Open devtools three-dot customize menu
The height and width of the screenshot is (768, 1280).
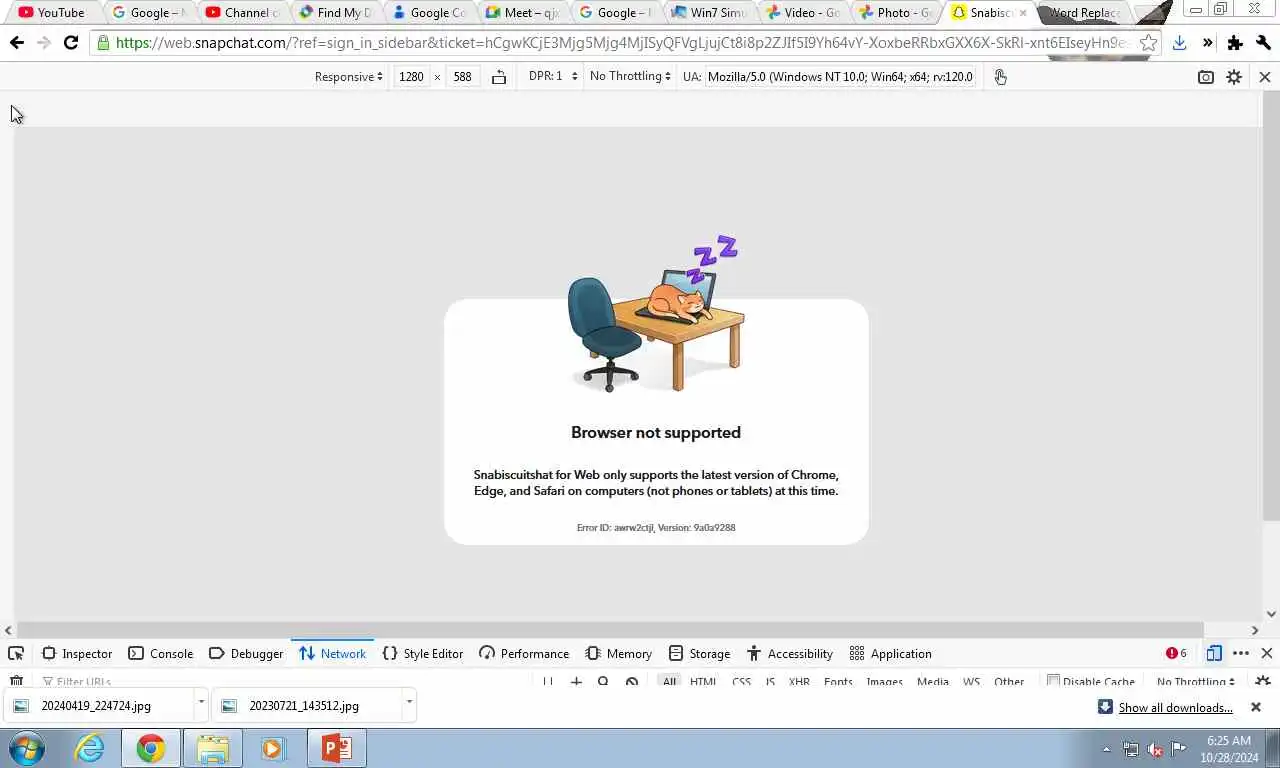point(1241,653)
